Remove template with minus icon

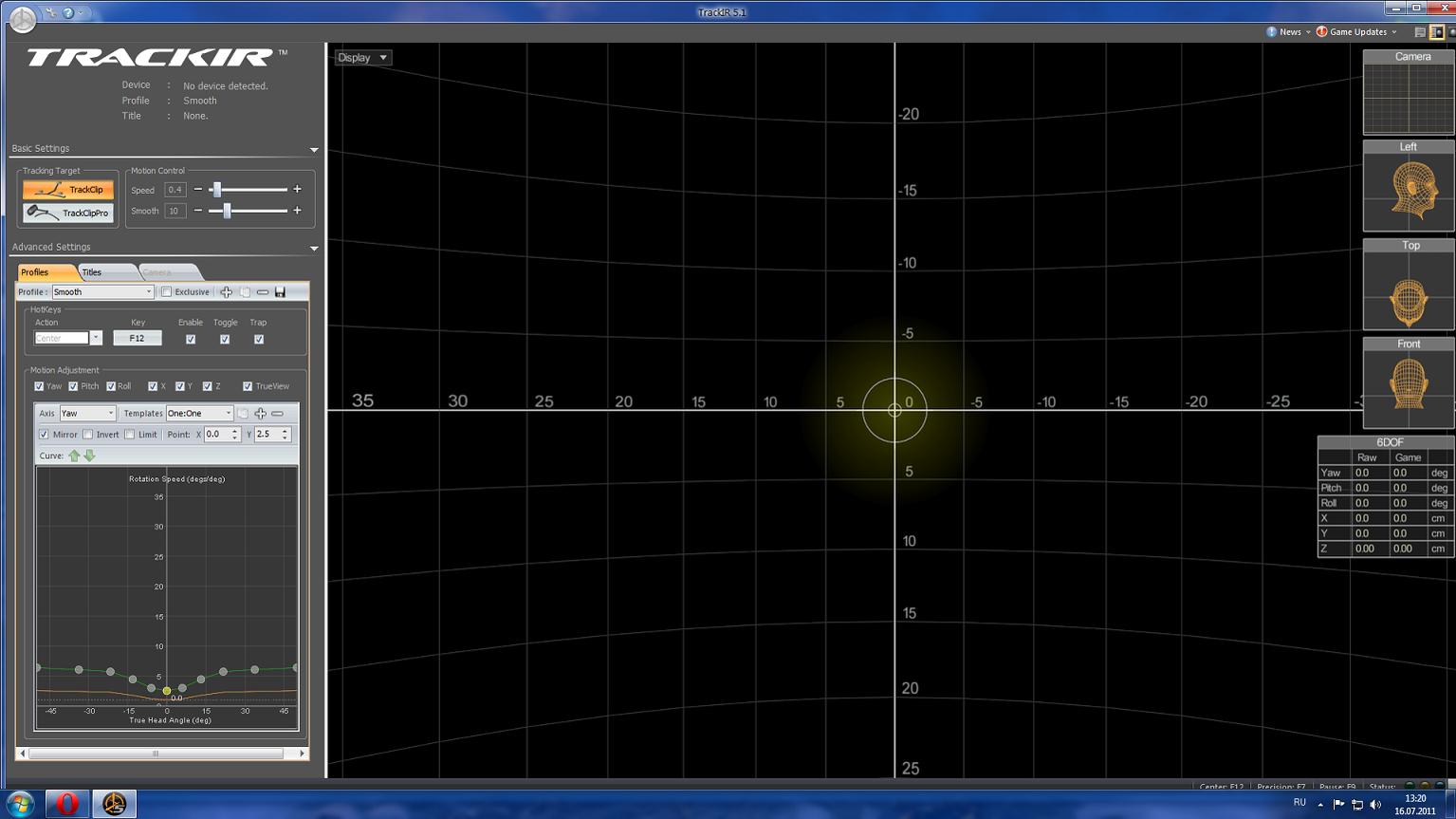click(x=277, y=414)
